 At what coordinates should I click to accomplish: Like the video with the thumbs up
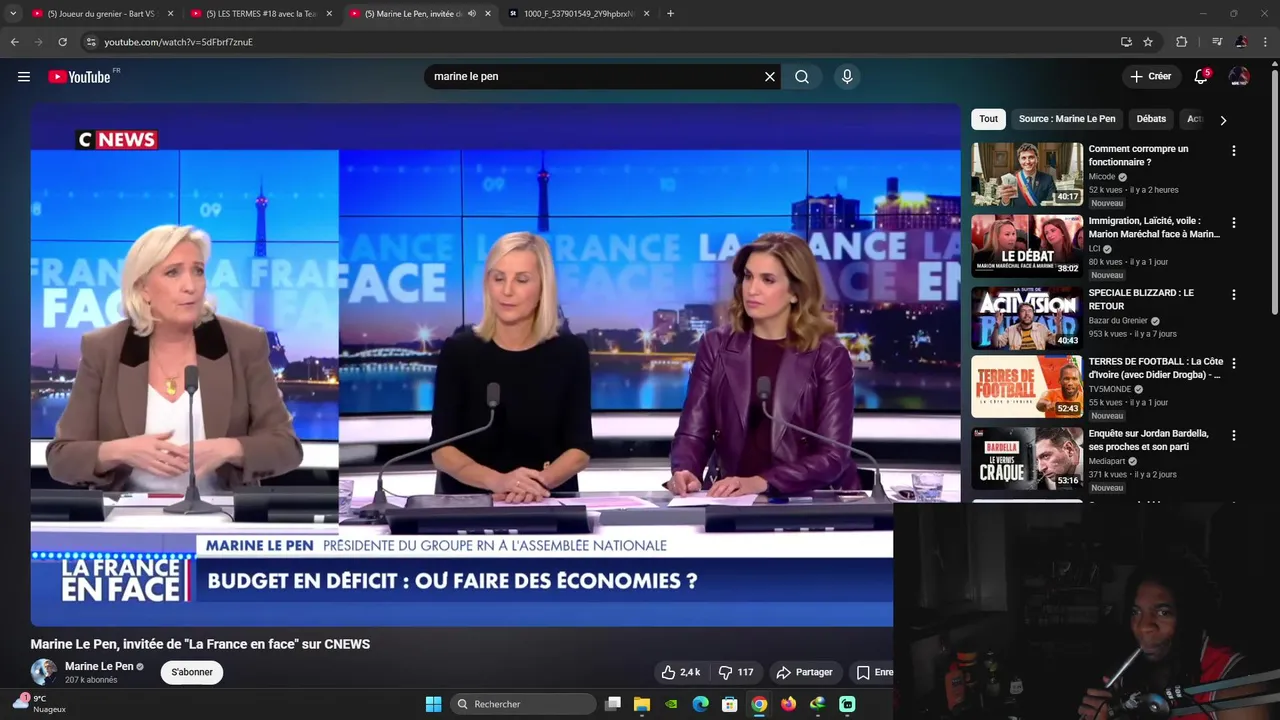point(680,672)
